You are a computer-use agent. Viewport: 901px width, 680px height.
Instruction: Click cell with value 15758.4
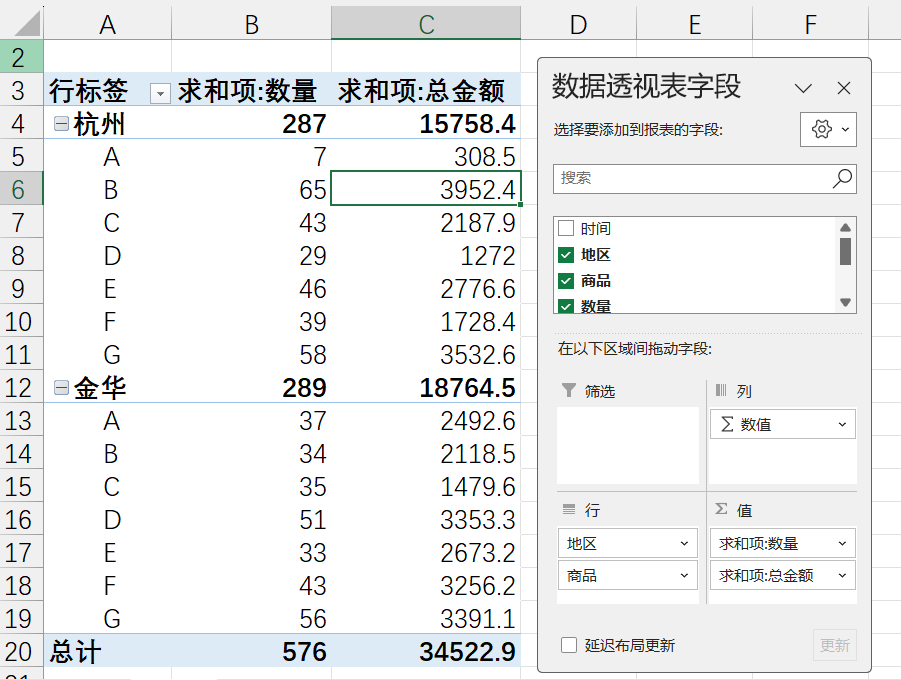coord(426,124)
